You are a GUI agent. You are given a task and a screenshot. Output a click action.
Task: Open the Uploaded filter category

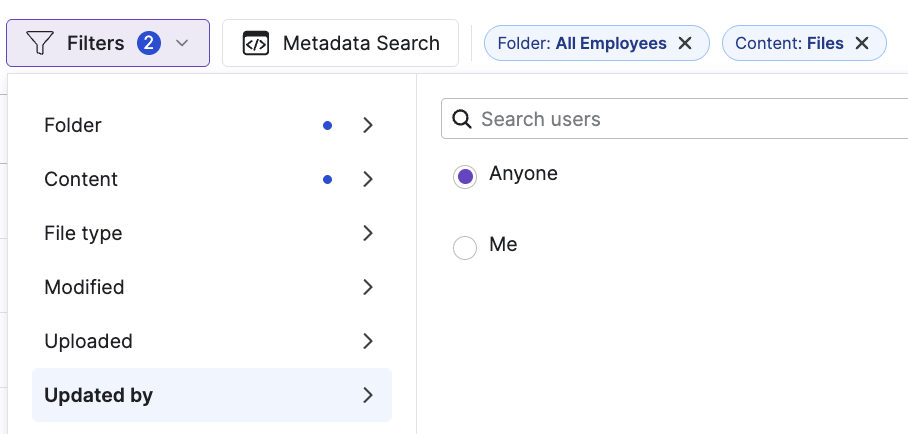[89, 342]
